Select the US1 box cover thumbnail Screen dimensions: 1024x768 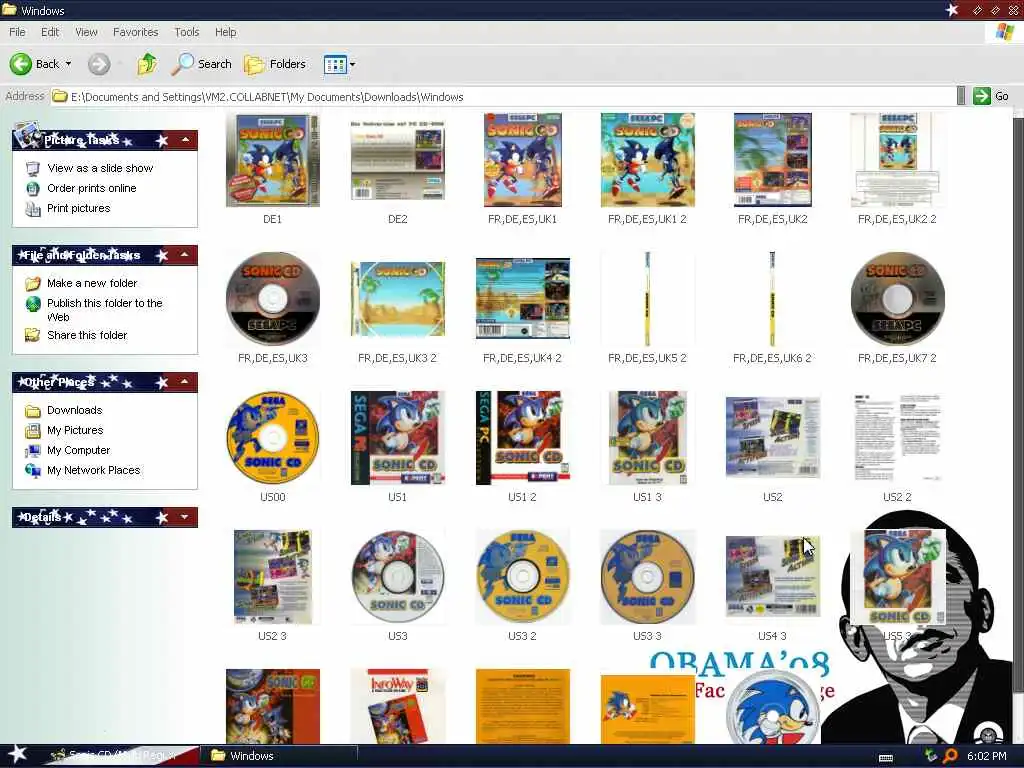[x=398, y=438]
